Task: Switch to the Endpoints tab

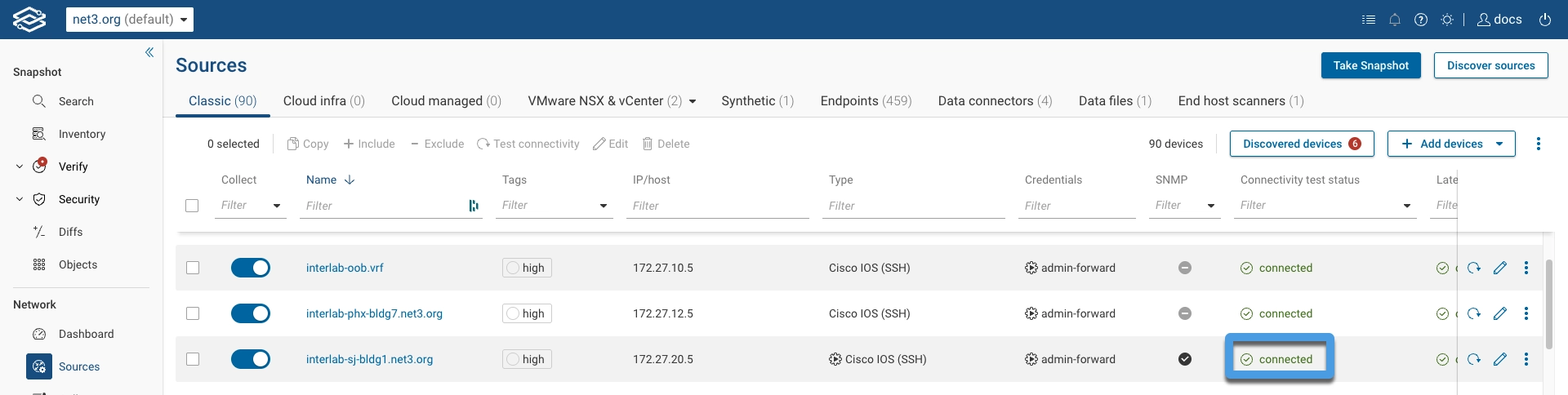Action: (866, 101)
